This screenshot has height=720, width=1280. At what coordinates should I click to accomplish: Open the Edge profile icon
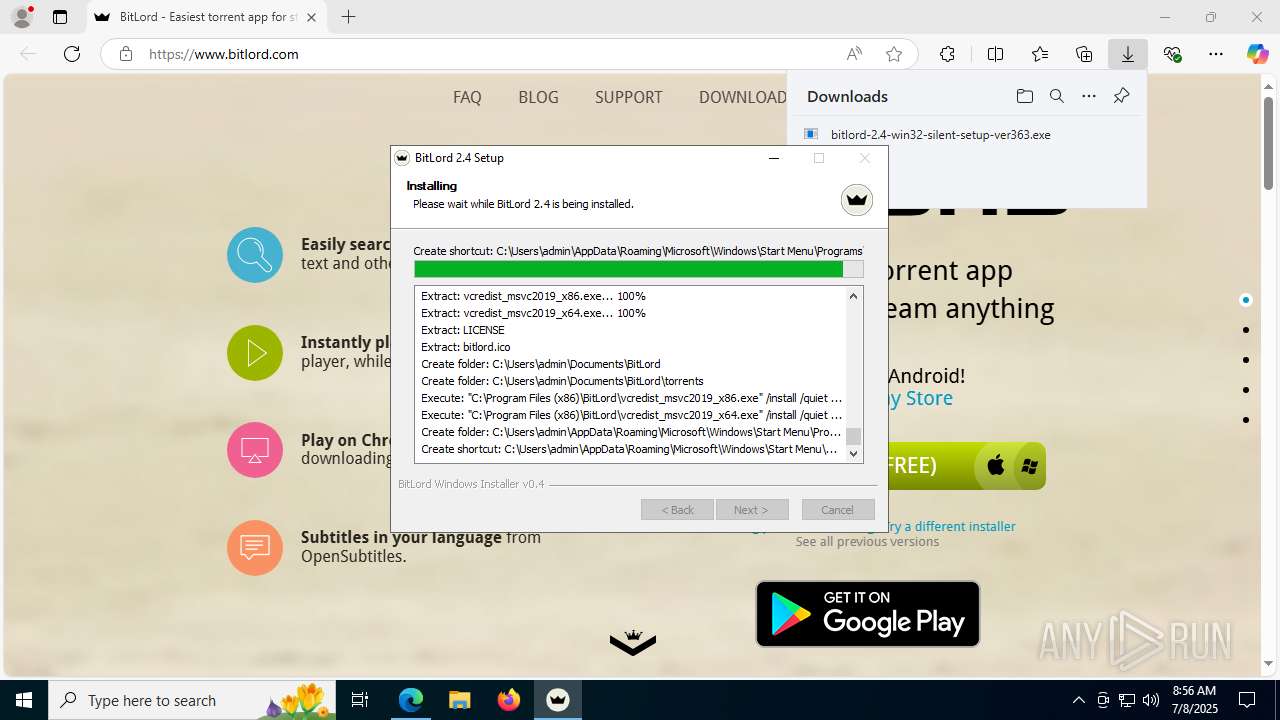click(21, 17)
